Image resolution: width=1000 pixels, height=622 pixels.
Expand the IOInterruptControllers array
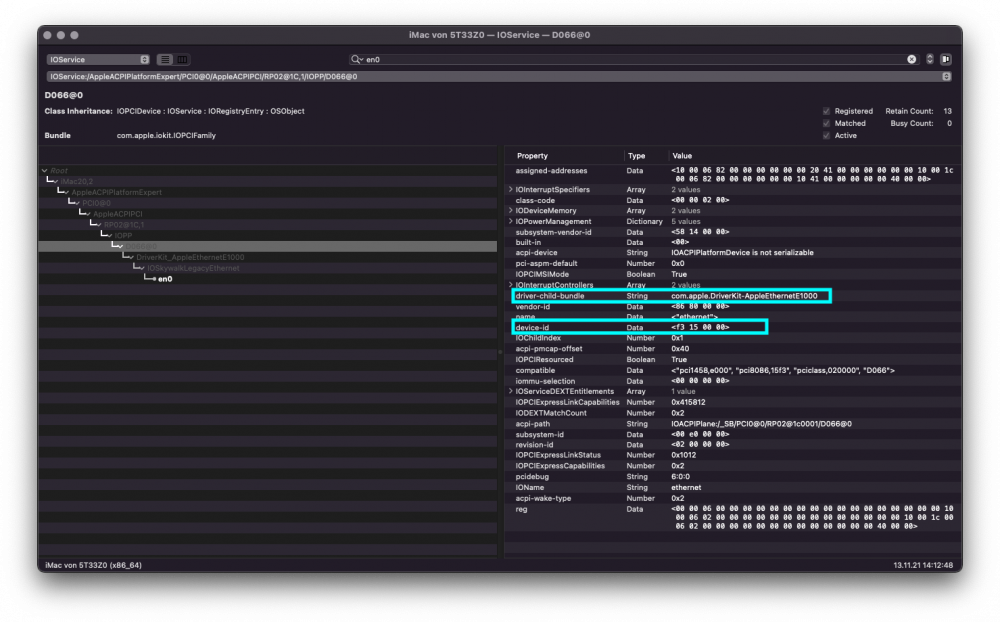click(511, 285)
